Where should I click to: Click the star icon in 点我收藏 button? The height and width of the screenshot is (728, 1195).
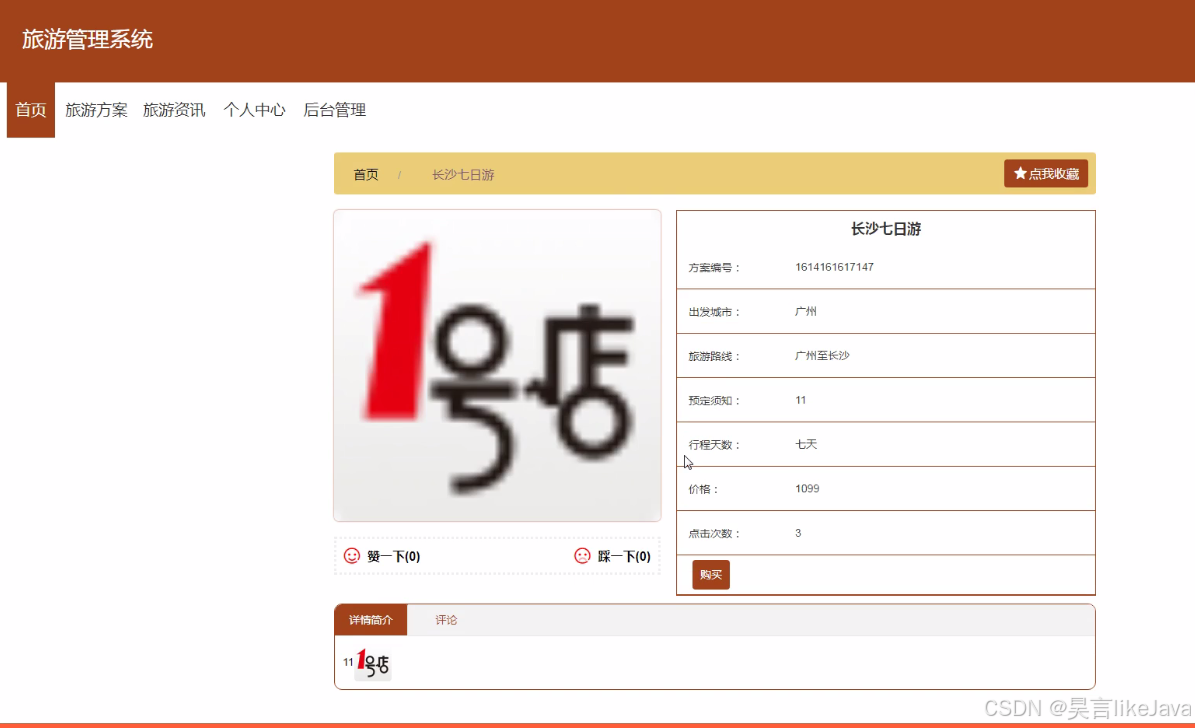click(1020, 174)
